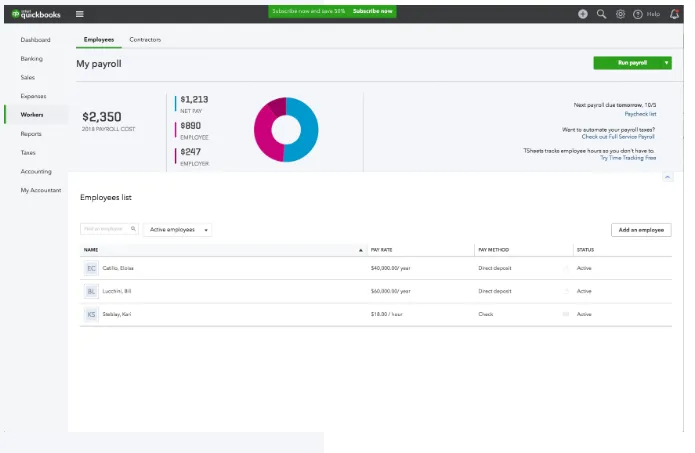The image size is (695, 453).
Task: Open the Active employees filter dropdown
Action: pyautogui.click(x=177, y=230)
